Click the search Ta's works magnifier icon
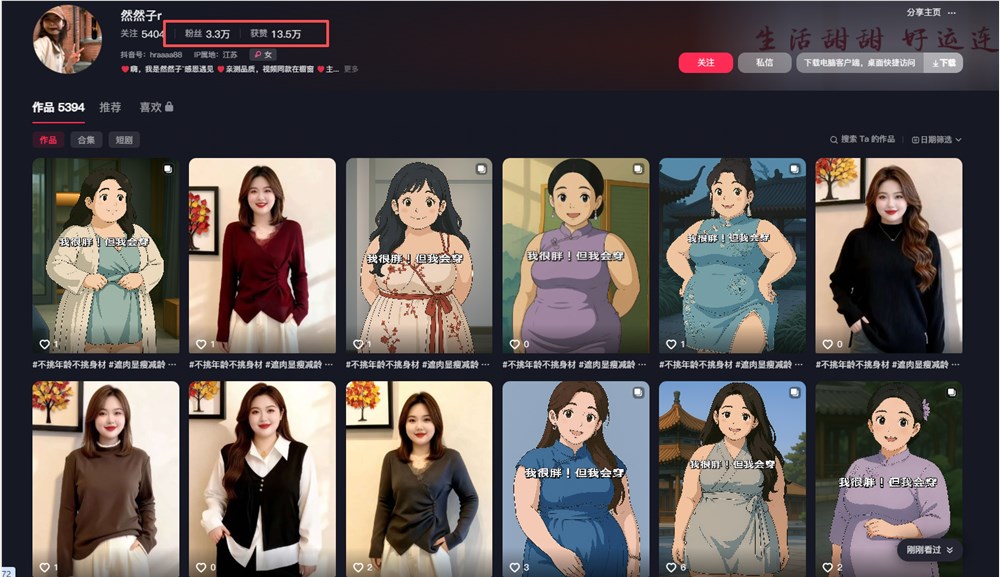This screenshot has height=577, width=1000. coord(835,139)
